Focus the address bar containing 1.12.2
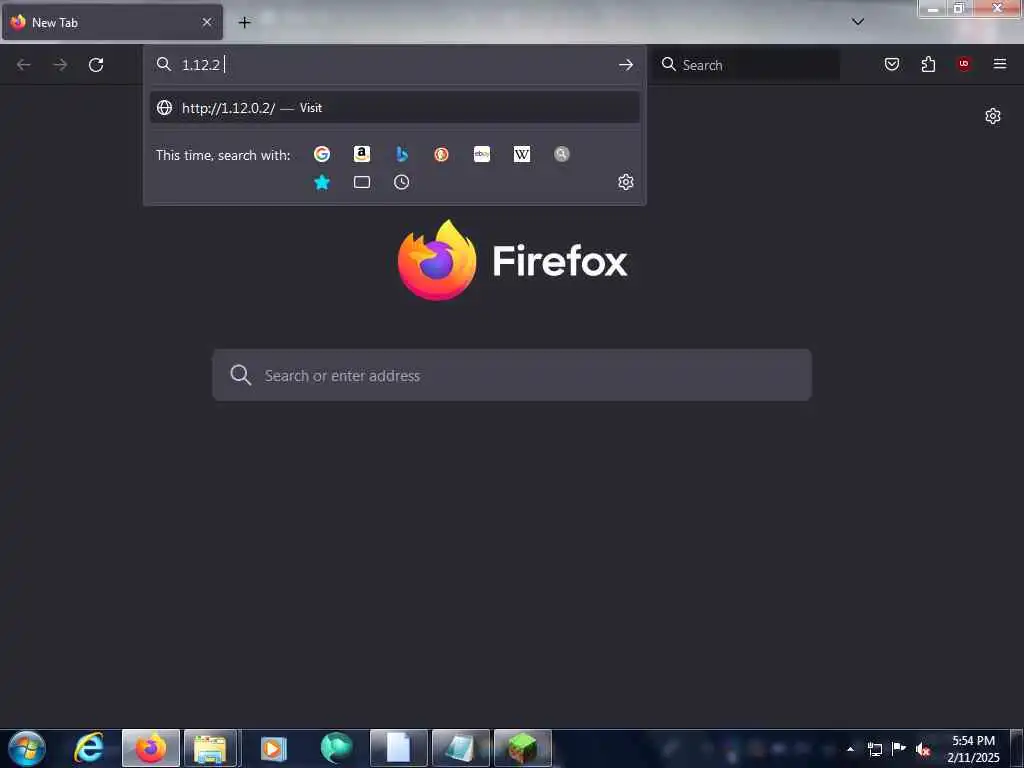 tap(394, 65)
